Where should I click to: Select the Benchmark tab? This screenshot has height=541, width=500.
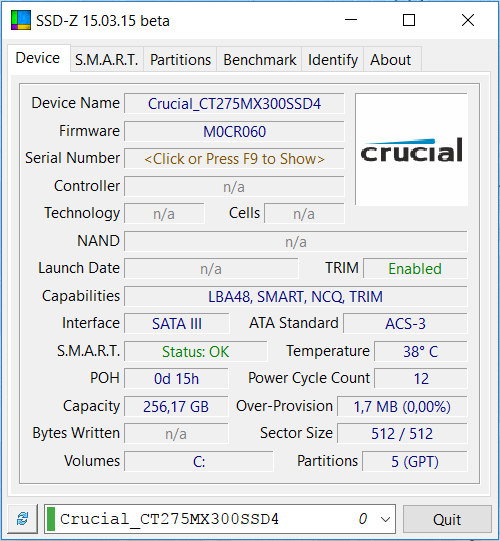259,60
